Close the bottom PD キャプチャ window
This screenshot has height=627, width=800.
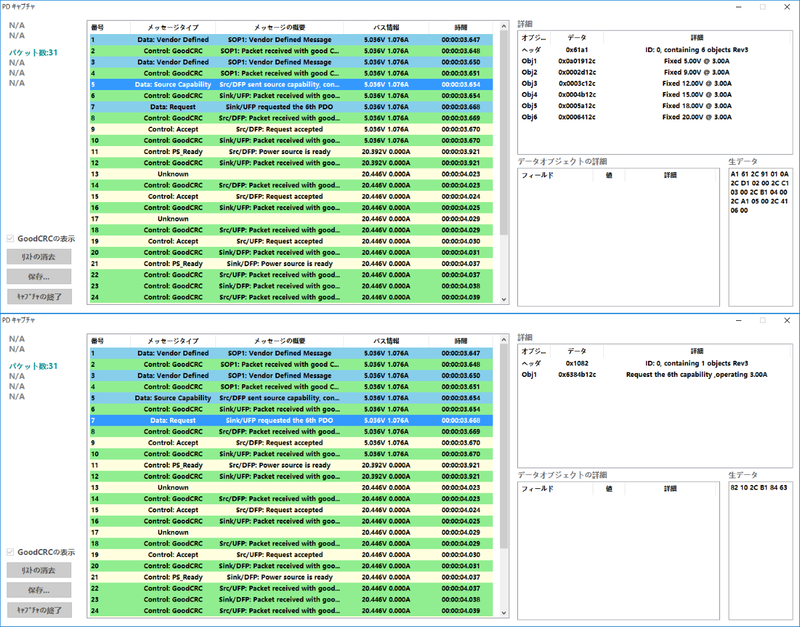click(x=787, y=320)
